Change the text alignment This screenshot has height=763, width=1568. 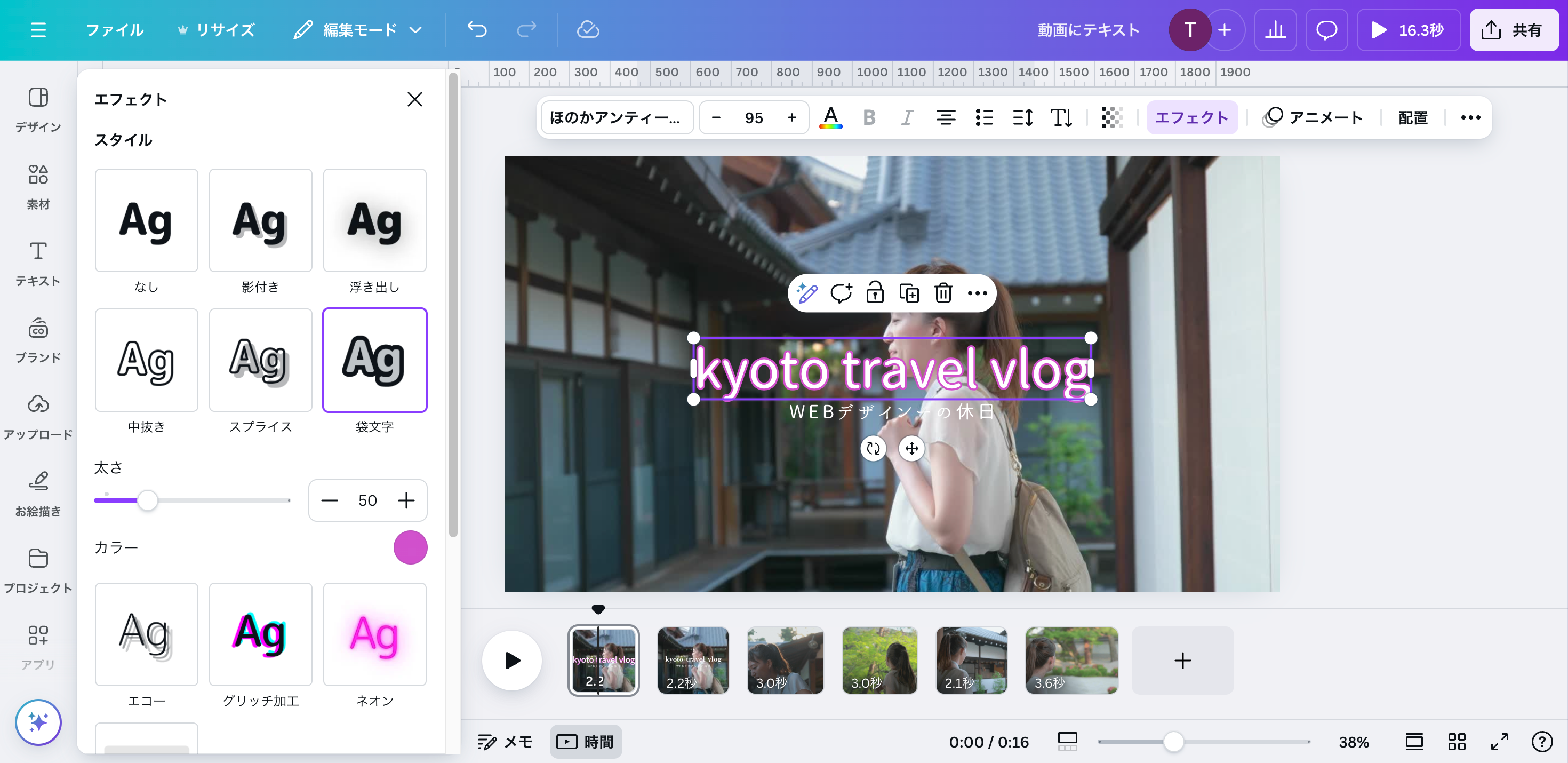click(945, 117)
